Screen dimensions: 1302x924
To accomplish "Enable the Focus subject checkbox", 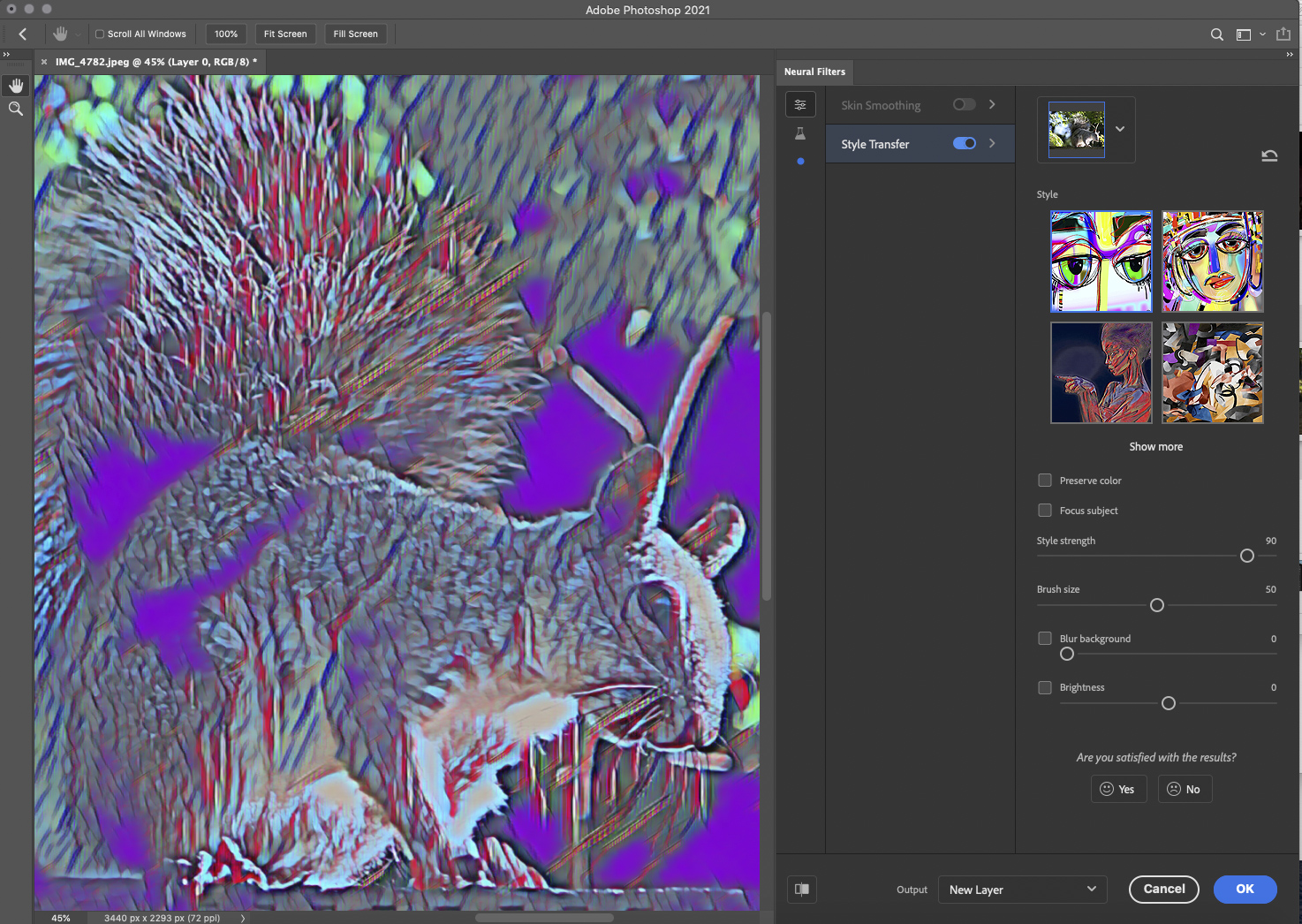I will [x=1045, y=511].
